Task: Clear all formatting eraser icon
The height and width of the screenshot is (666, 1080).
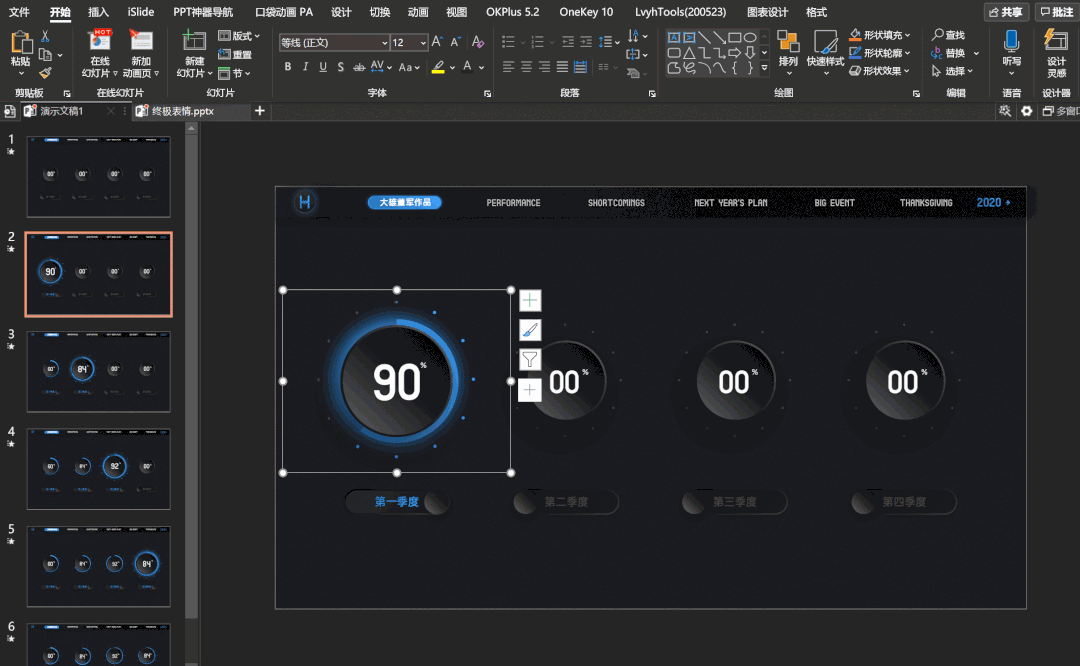Action: [477, 42]
